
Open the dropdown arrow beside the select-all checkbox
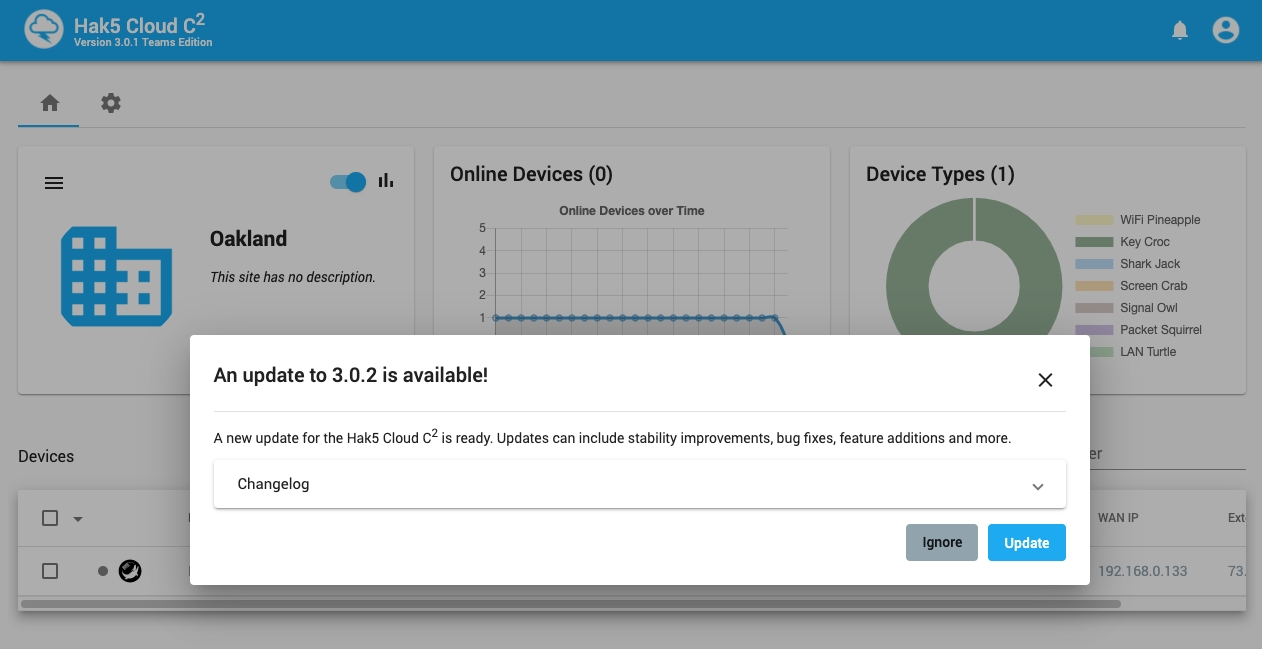point(78,519)
